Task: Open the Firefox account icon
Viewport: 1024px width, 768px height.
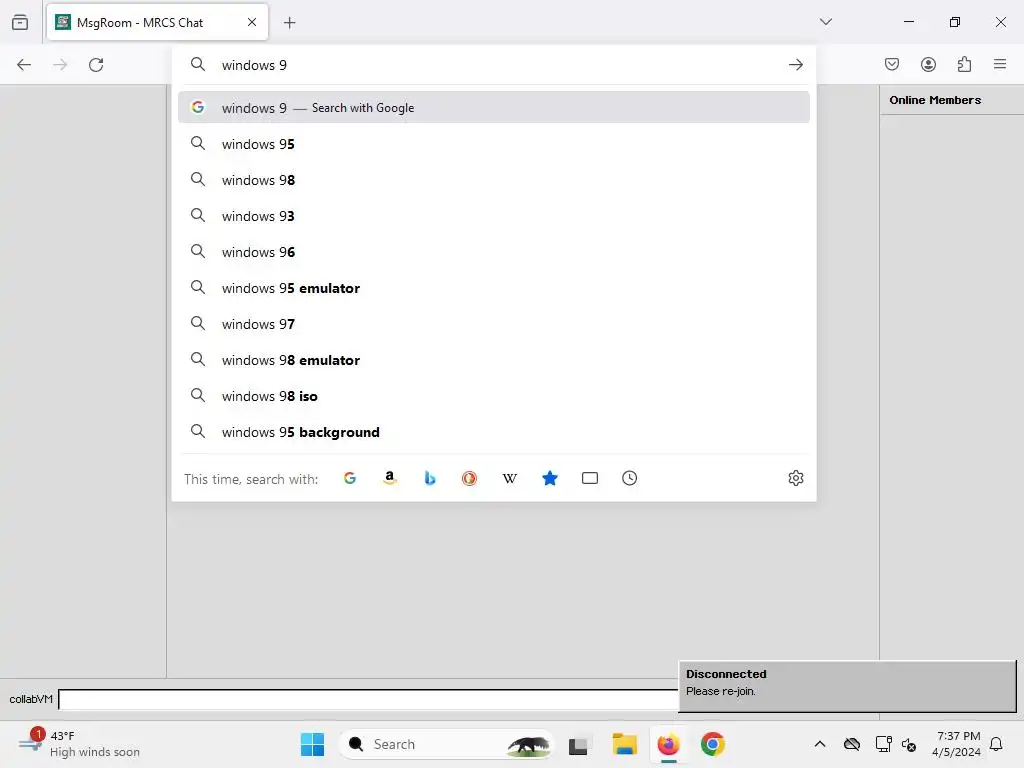Action: (x=928, y=64)
